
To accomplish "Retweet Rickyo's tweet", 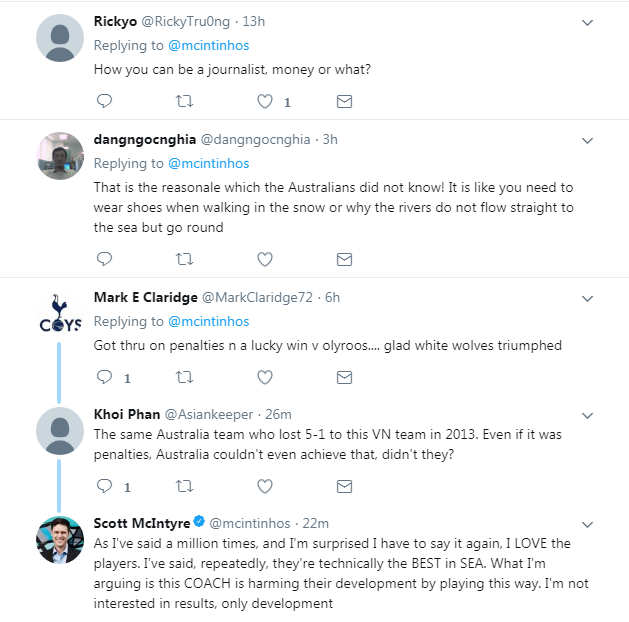I will click(184, 101).
